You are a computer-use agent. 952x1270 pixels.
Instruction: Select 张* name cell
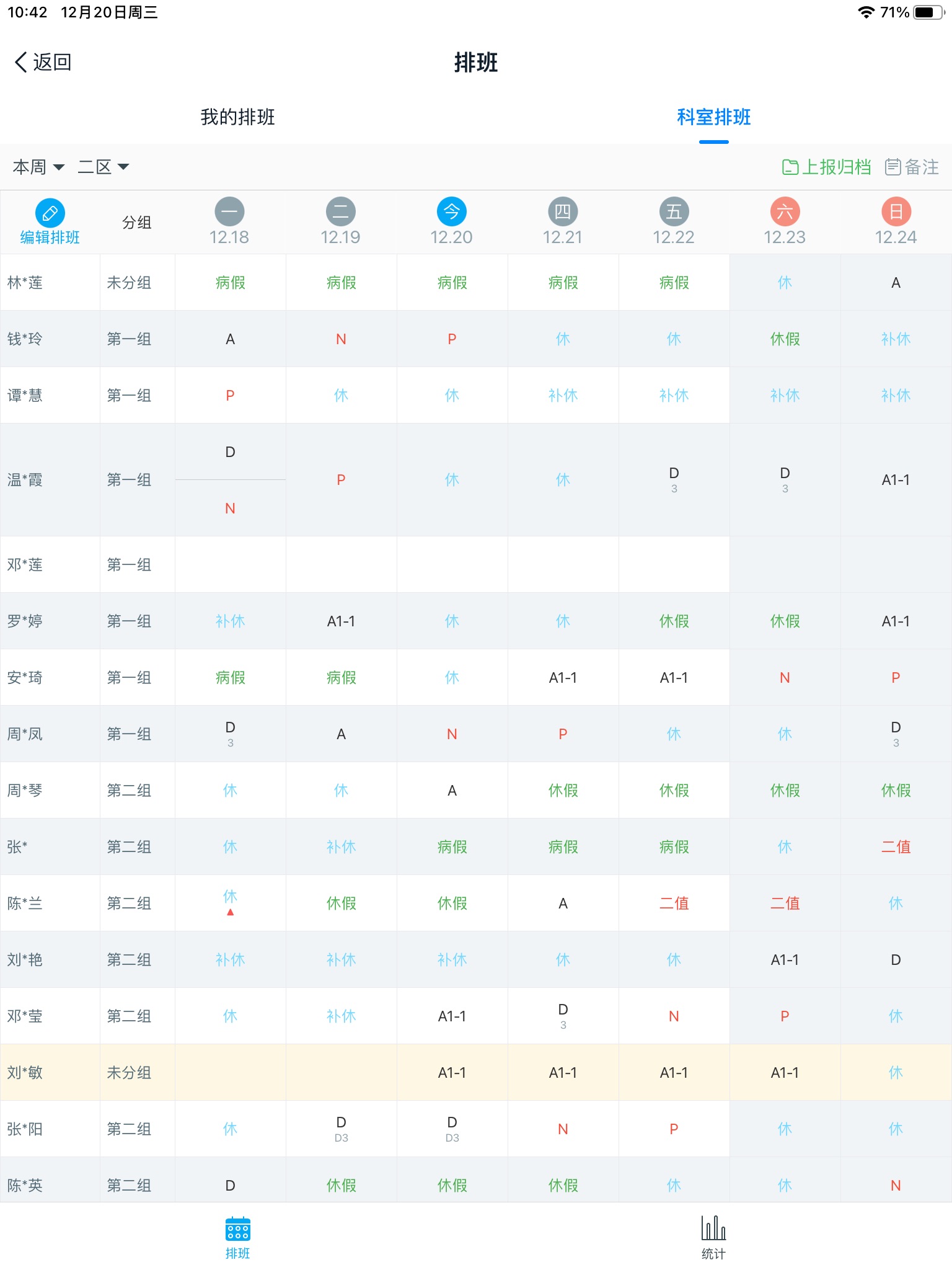50,847
